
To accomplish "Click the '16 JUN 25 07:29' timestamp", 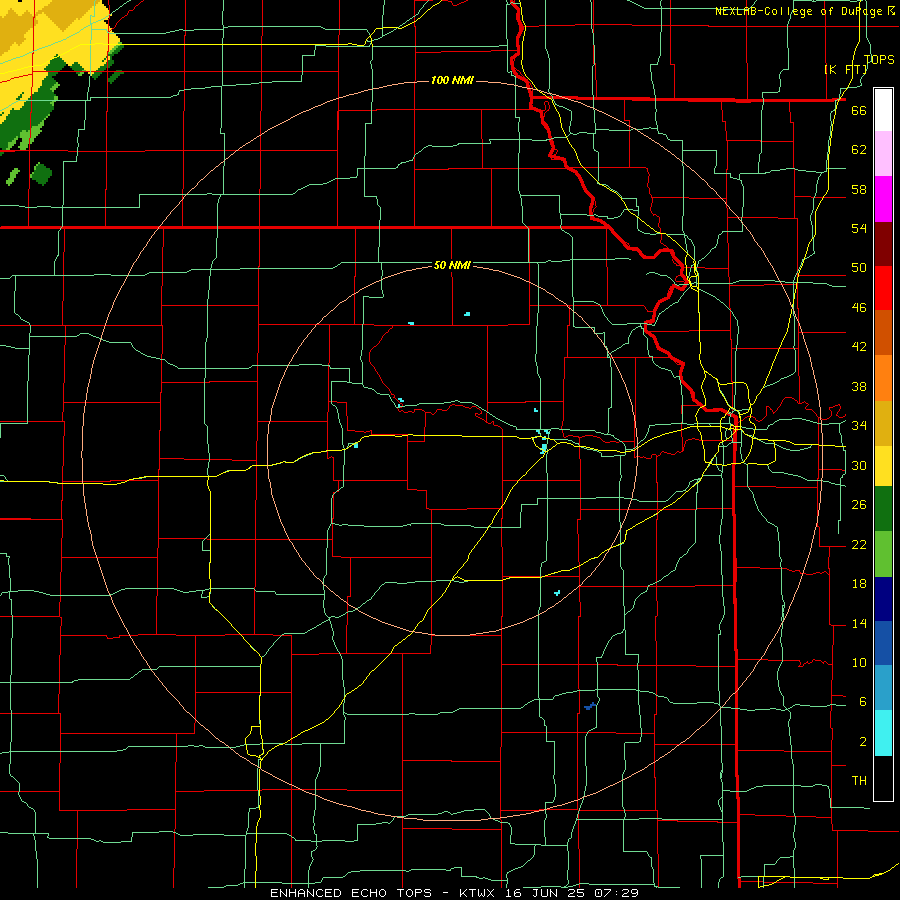I will pyautogui.click(x=572, y=893).
